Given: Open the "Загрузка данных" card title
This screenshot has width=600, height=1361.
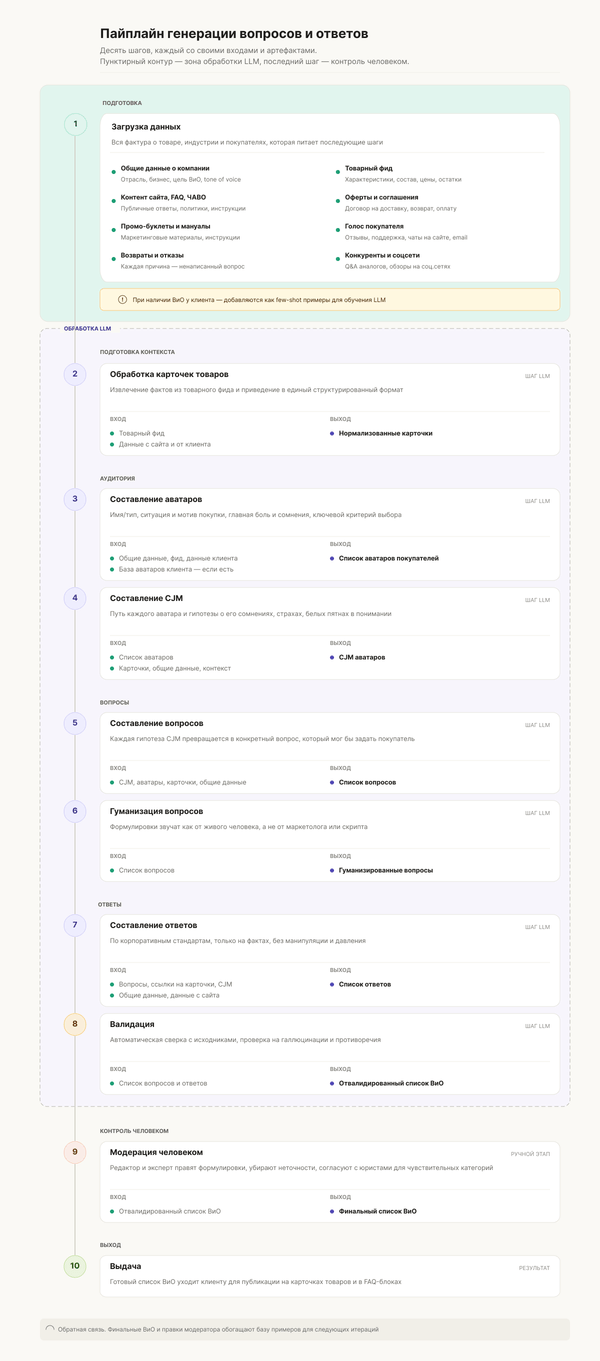Looking at the screenshot, I should point(145,127).
